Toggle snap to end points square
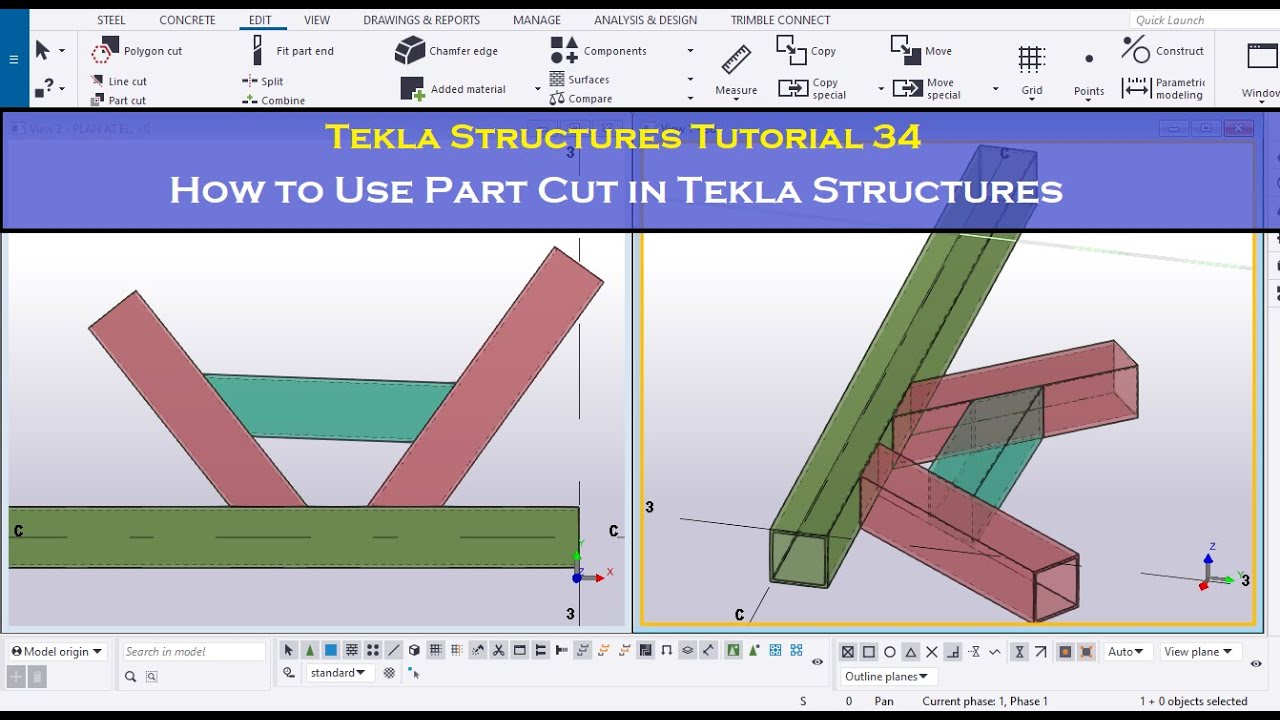 [869, 652]
